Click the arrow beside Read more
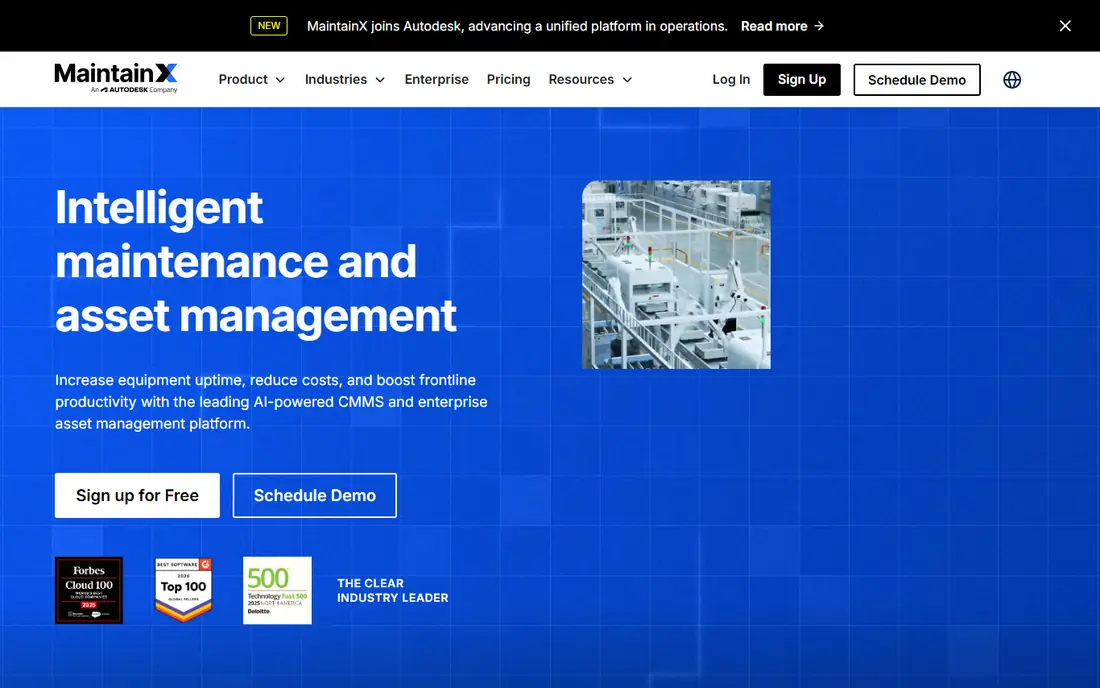1100x688 pixels. click(x=819, y=26)
